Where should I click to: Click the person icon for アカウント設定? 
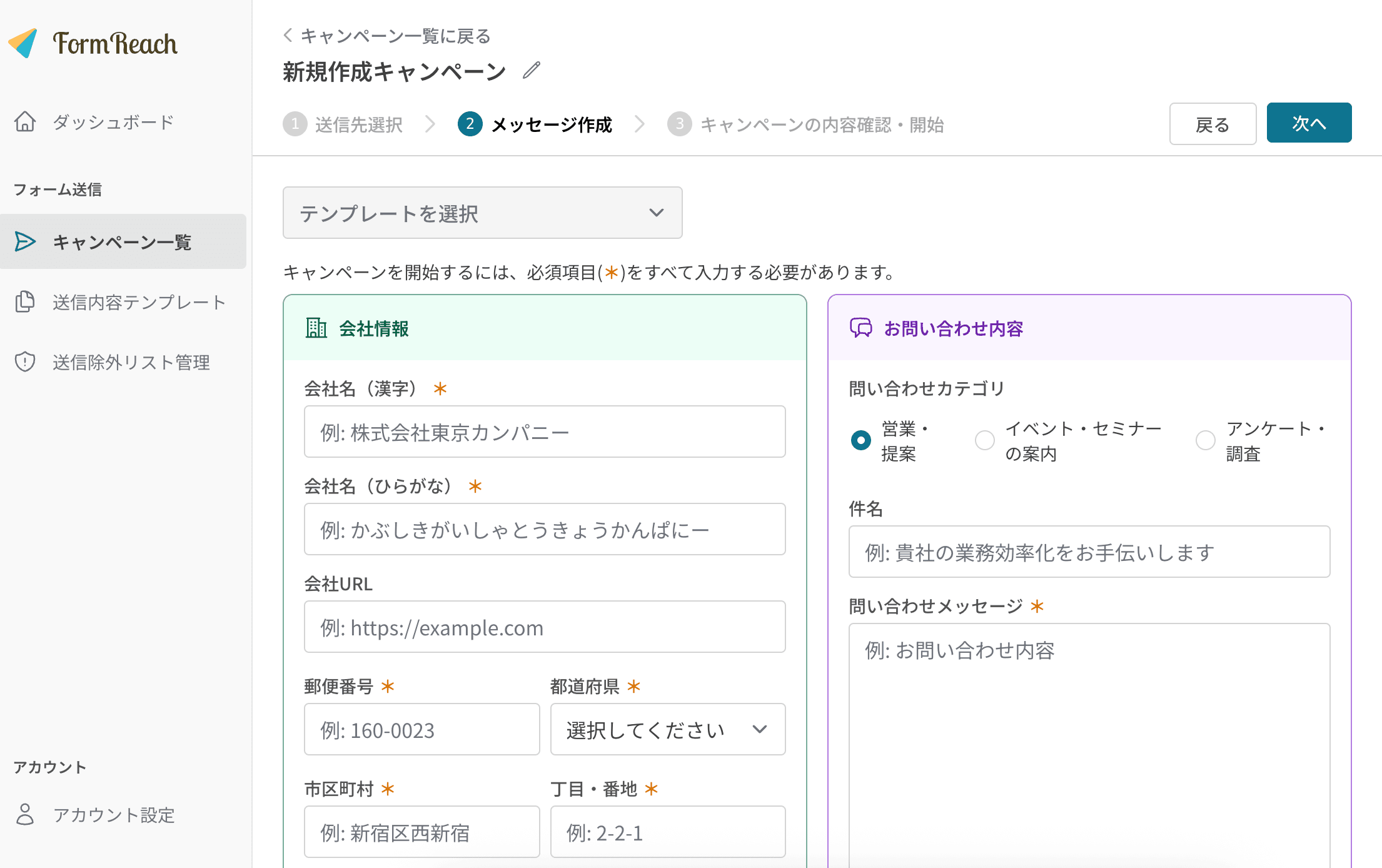[25, 815]
